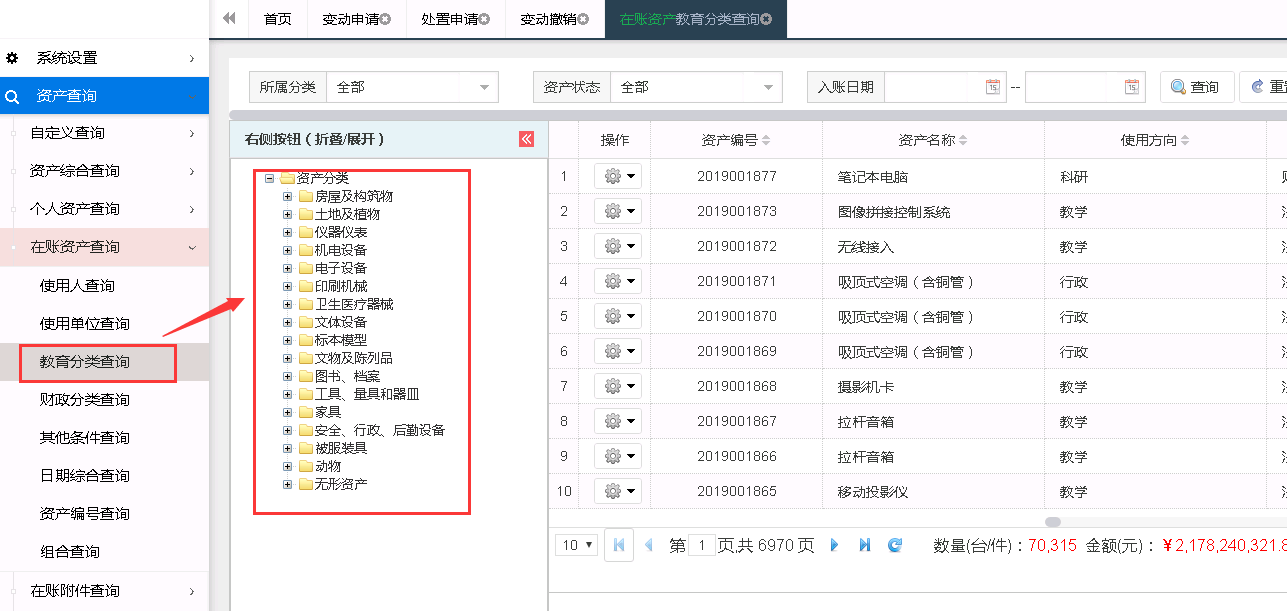Sort by 资产编号 column header
Image resolution: width=1287 pixels, height=611 pixels.
coord(736,140)
